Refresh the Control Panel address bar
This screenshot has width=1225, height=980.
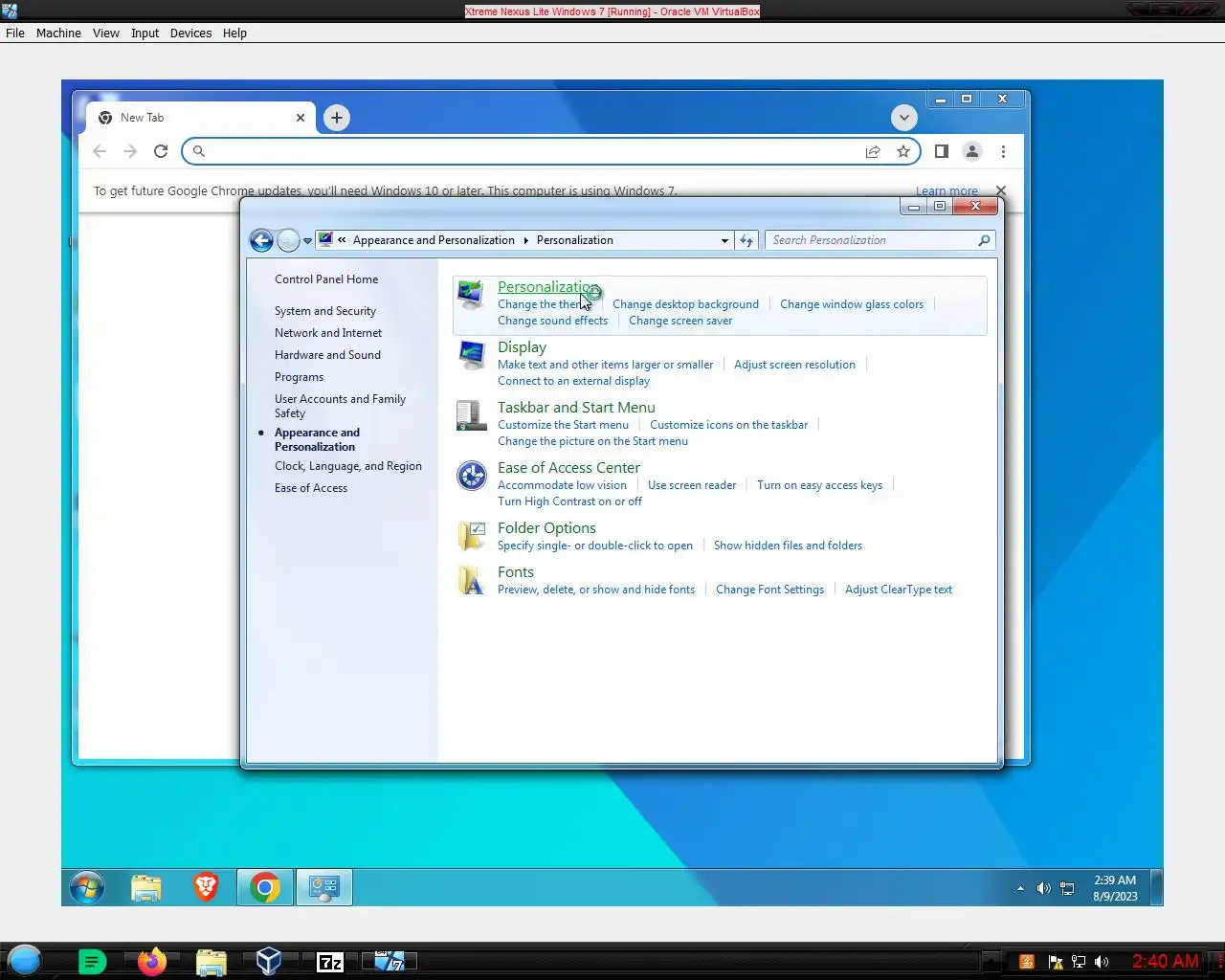click(x=746, y=240)
